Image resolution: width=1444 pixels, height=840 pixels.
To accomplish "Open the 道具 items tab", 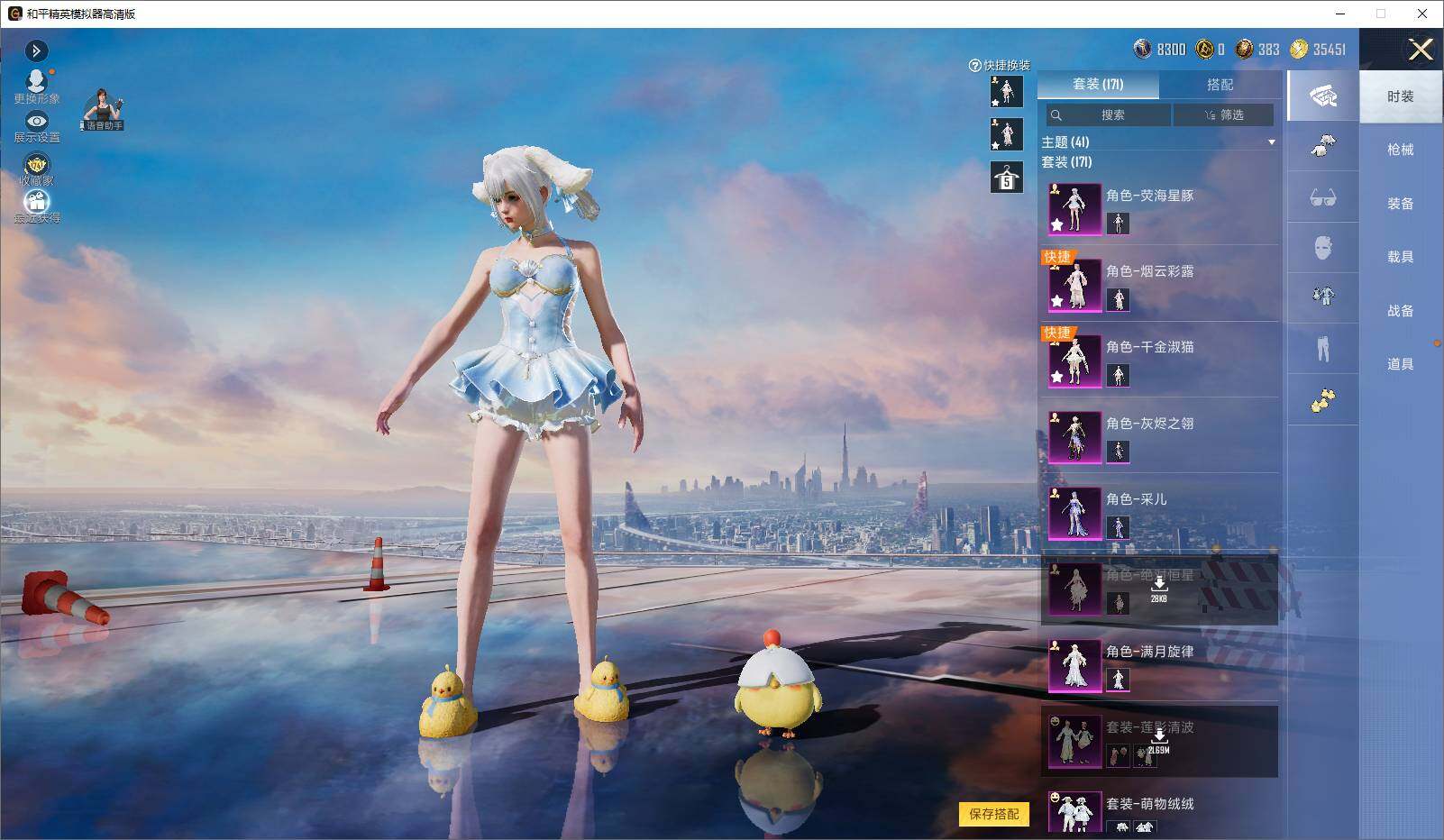I will (1400, 364).
